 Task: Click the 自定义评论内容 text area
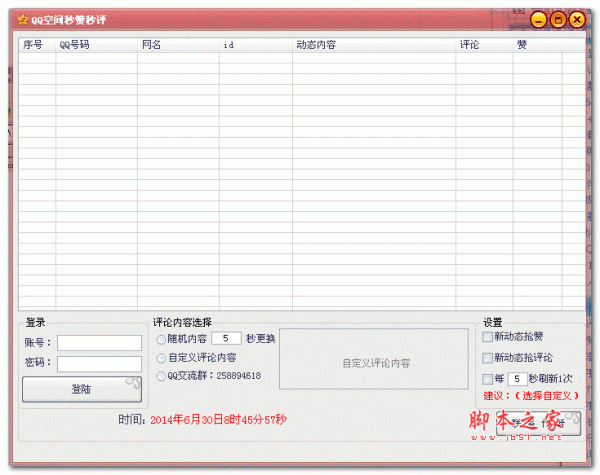coord(374,359)
